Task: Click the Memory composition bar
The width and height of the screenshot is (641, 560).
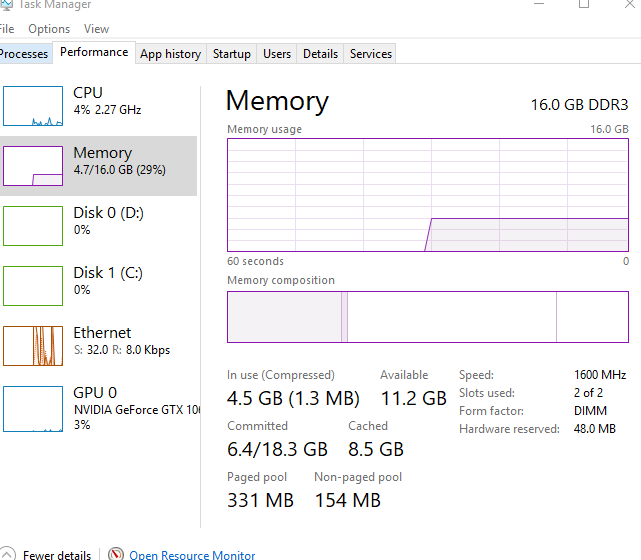Action: (x=427, y=317)
